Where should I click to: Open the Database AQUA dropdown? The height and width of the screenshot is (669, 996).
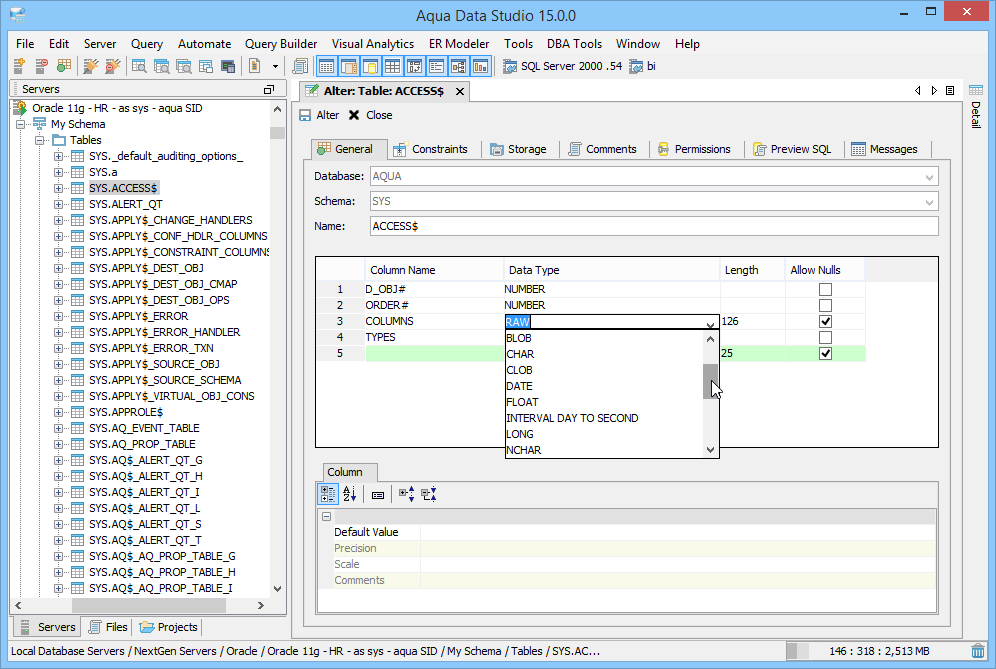929,177
